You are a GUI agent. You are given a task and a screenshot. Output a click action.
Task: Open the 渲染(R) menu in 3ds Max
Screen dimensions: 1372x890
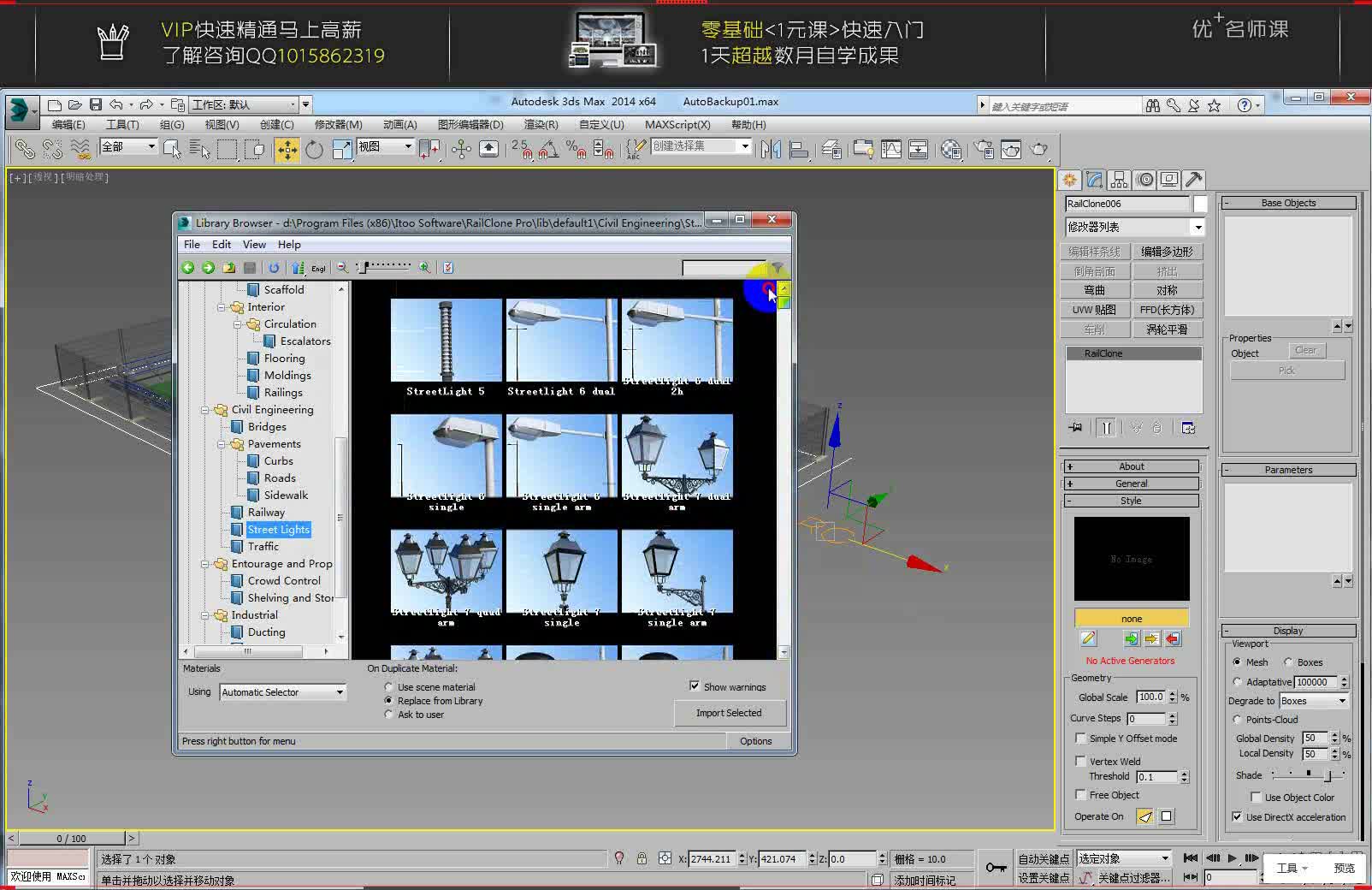pos(541,124)
